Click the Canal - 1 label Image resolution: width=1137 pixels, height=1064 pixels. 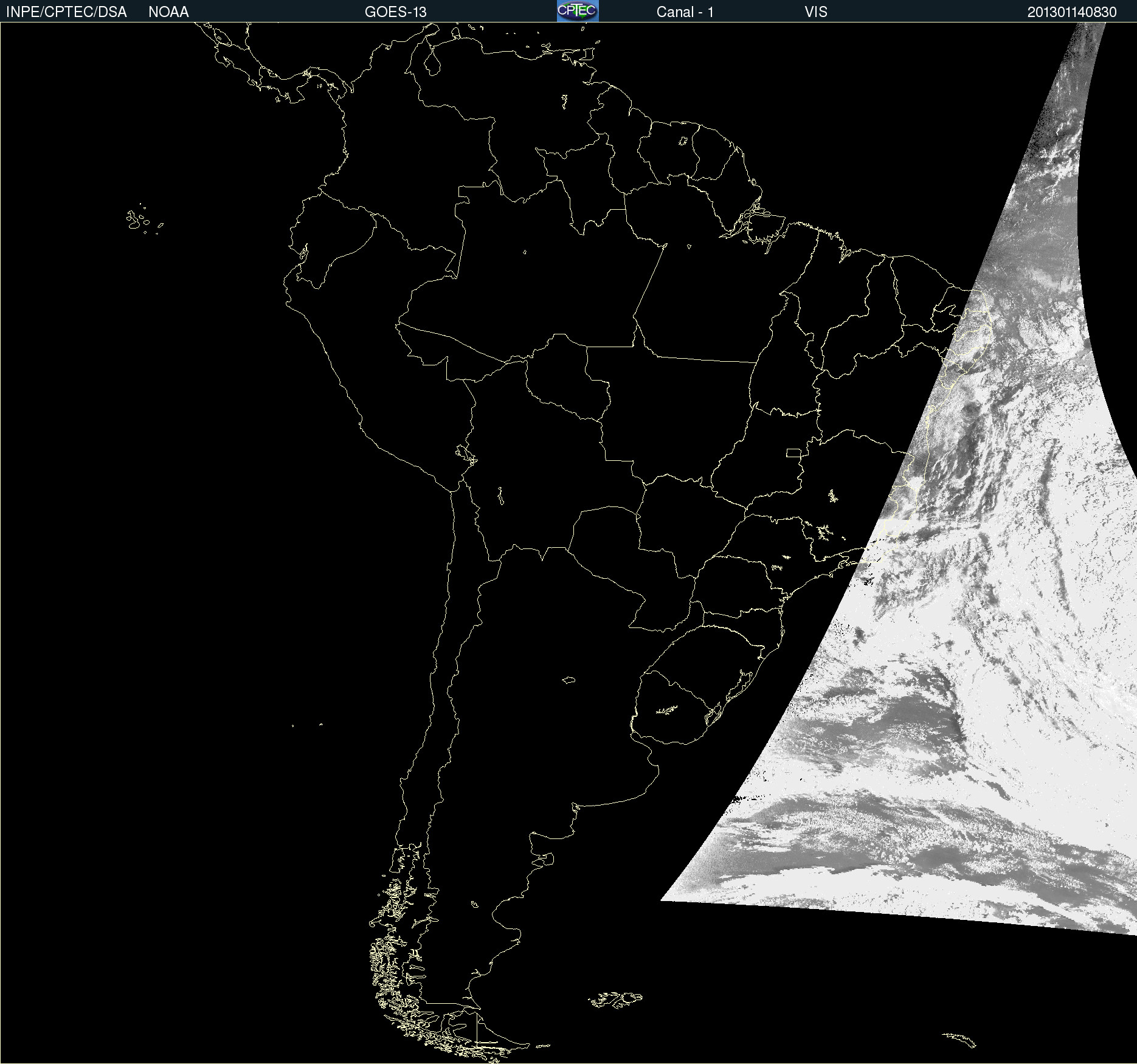point(685,12)
